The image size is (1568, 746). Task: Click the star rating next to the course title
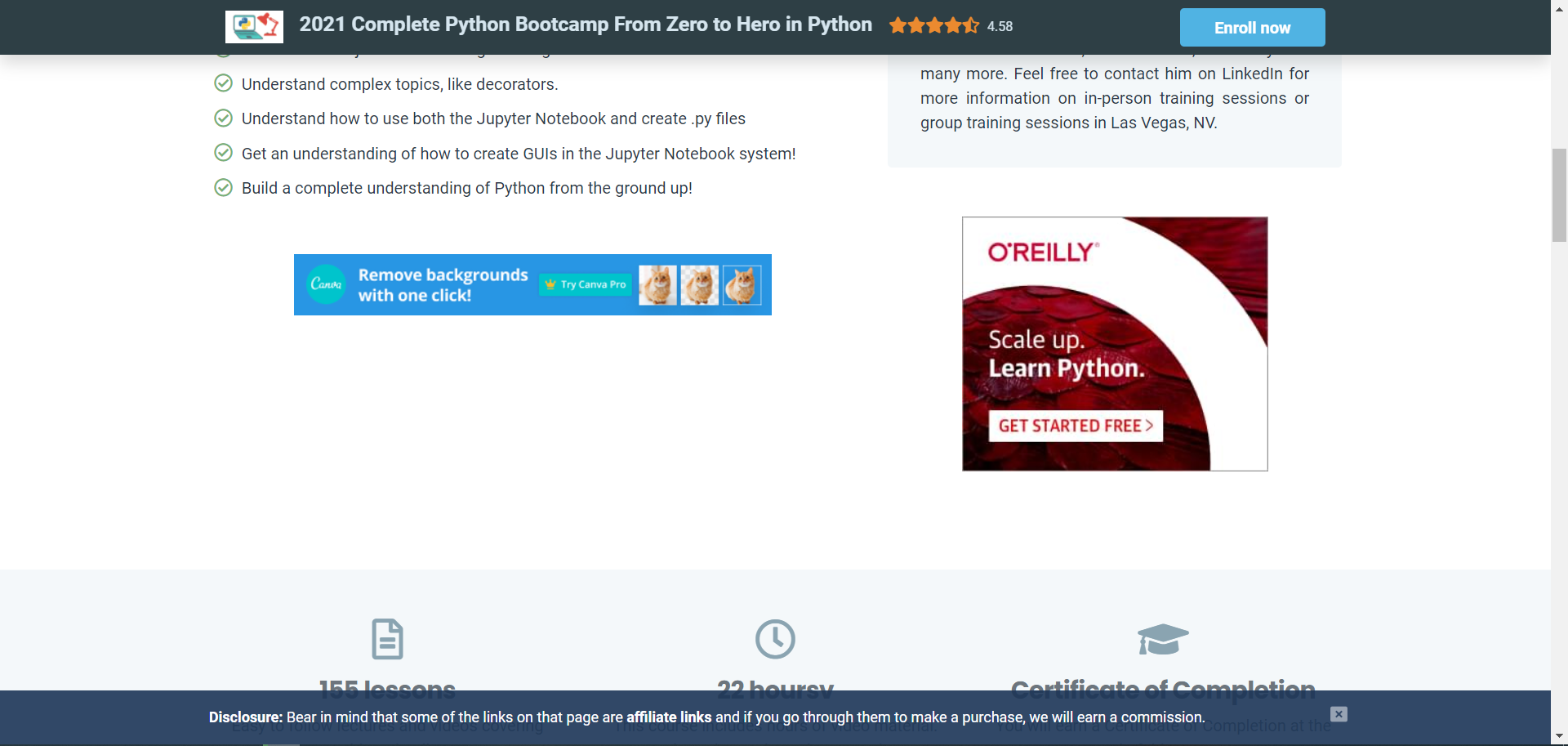tap(933, 25)
